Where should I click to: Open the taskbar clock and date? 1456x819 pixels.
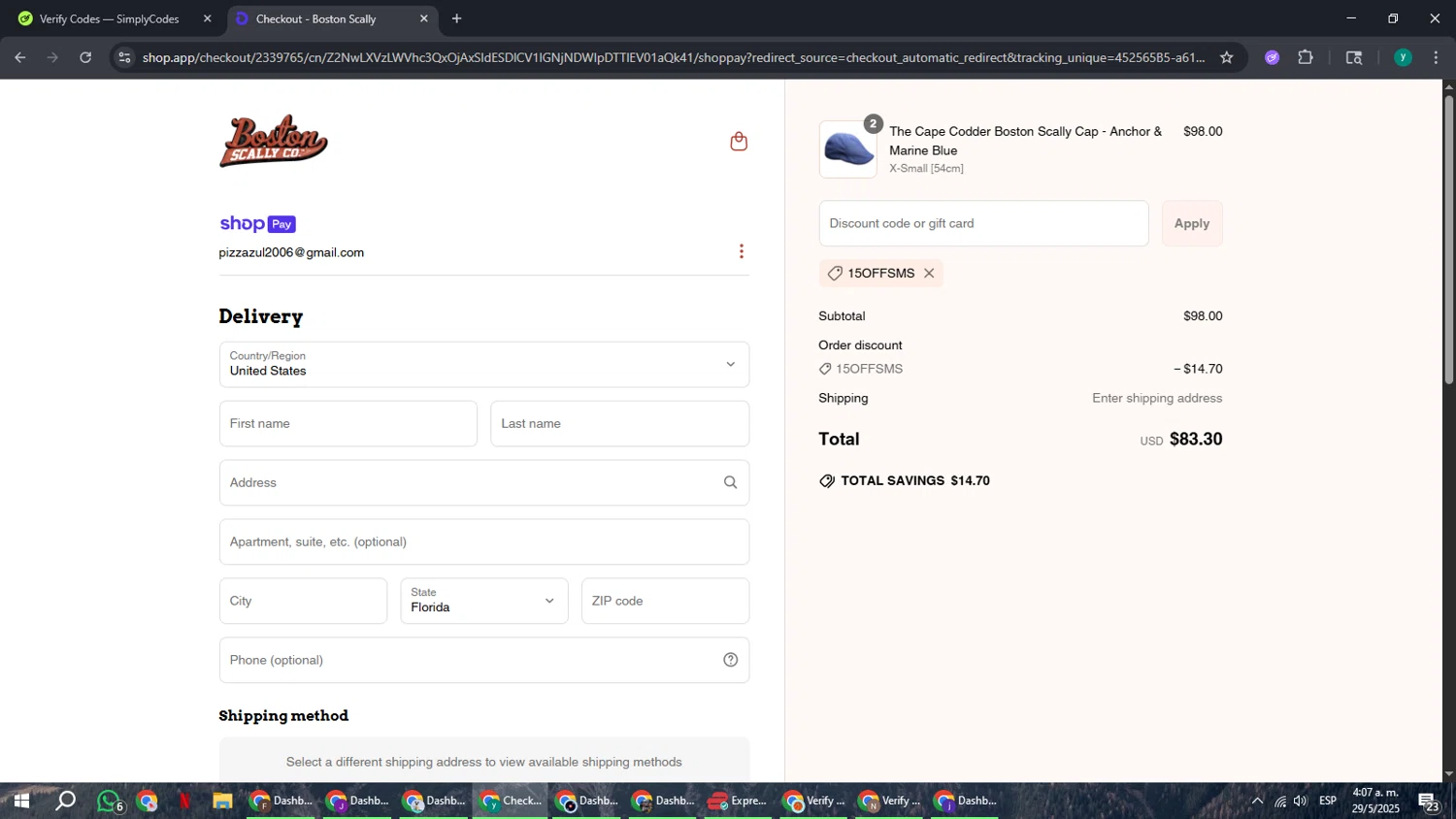[1376, 802]
